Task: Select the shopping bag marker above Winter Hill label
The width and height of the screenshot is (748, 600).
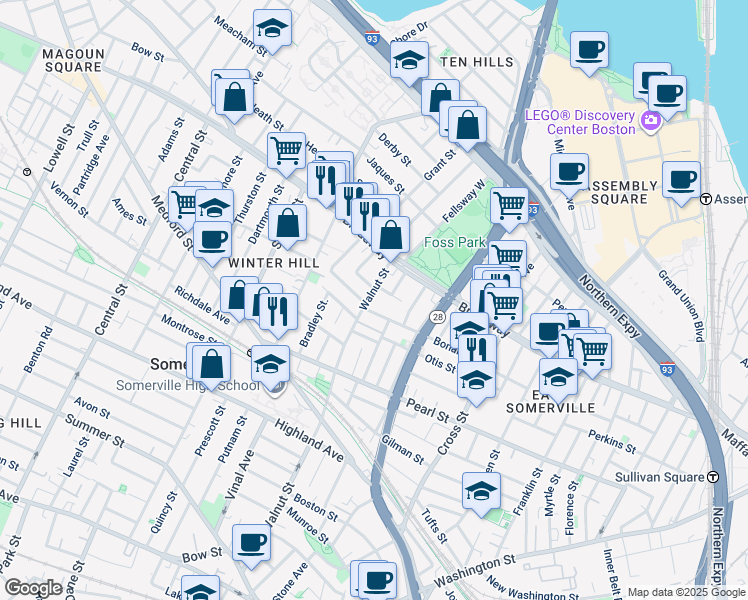Action: [x=288, y=224]
